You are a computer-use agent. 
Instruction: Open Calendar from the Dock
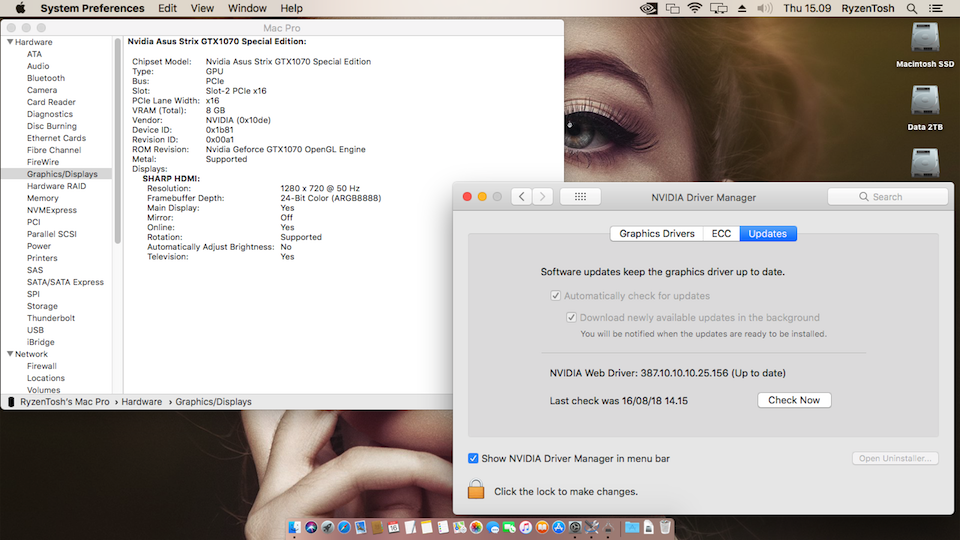click(394, 527)
